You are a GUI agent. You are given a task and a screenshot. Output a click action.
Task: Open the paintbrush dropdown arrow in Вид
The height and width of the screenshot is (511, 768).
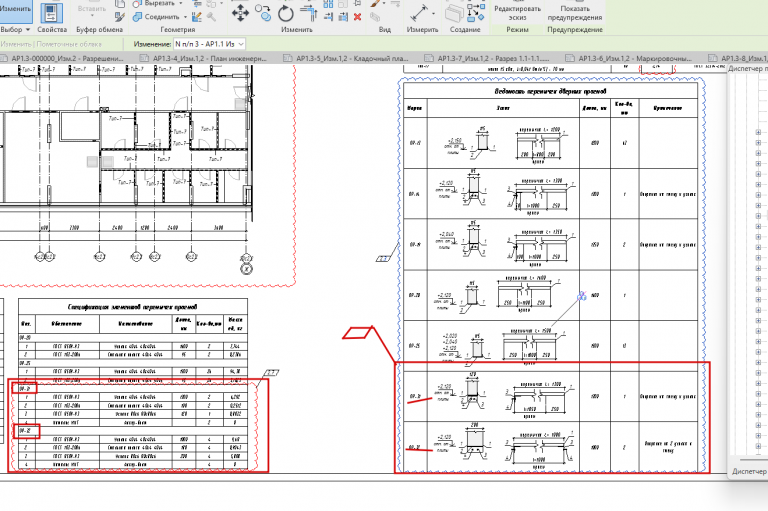coord(385,4)
